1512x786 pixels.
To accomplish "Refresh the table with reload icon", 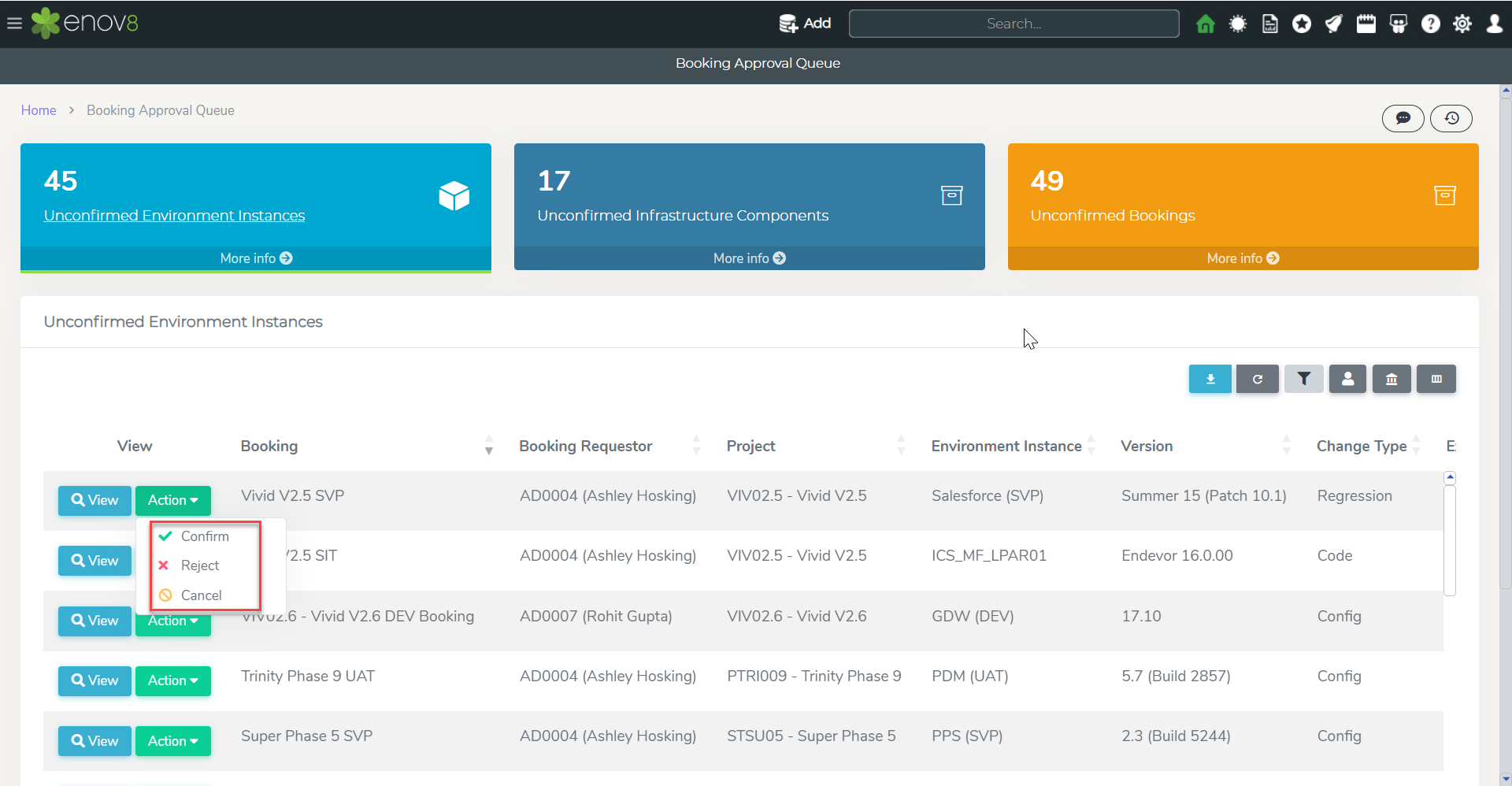I will tap(1258, 379).
